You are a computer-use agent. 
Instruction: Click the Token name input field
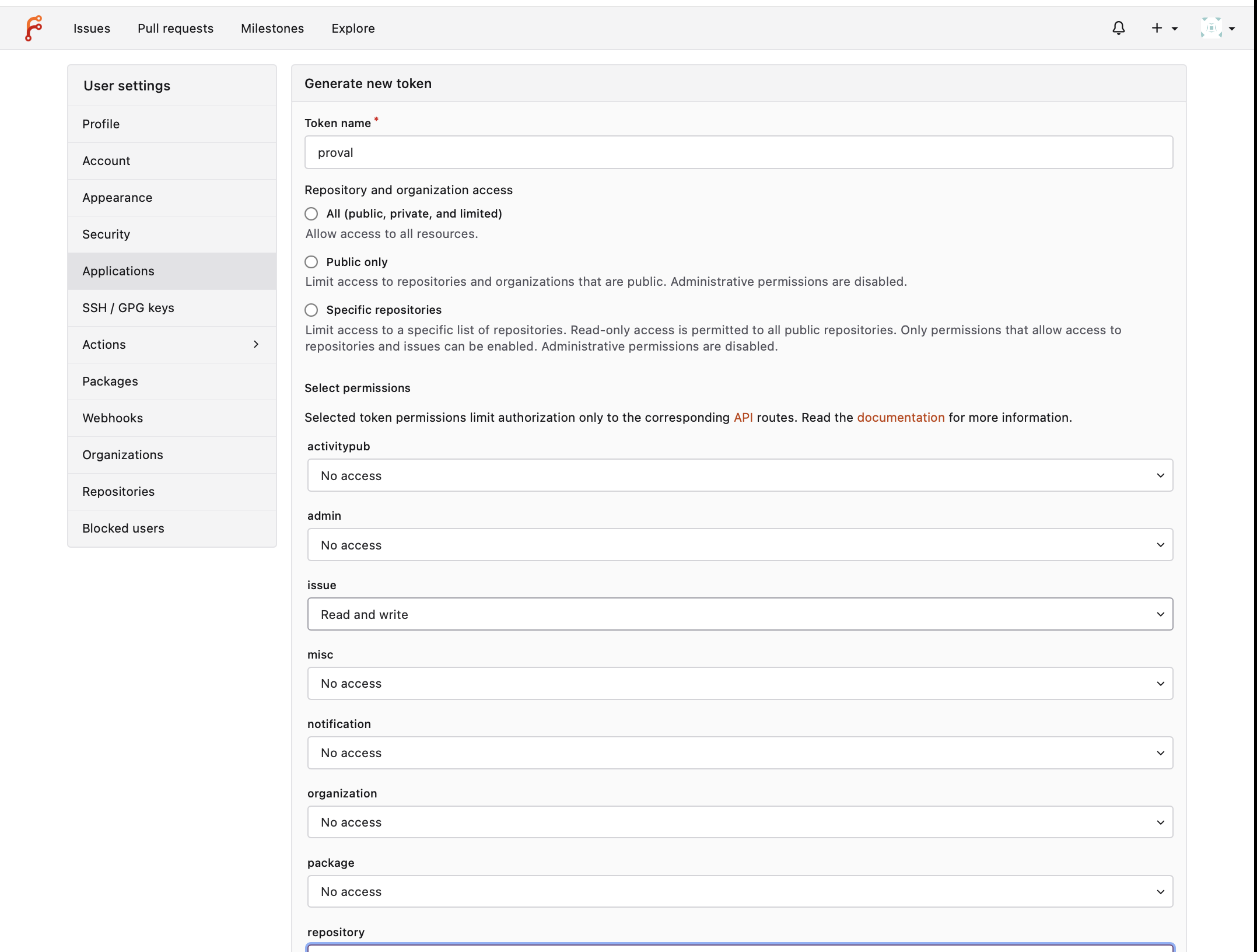point(738,153)
